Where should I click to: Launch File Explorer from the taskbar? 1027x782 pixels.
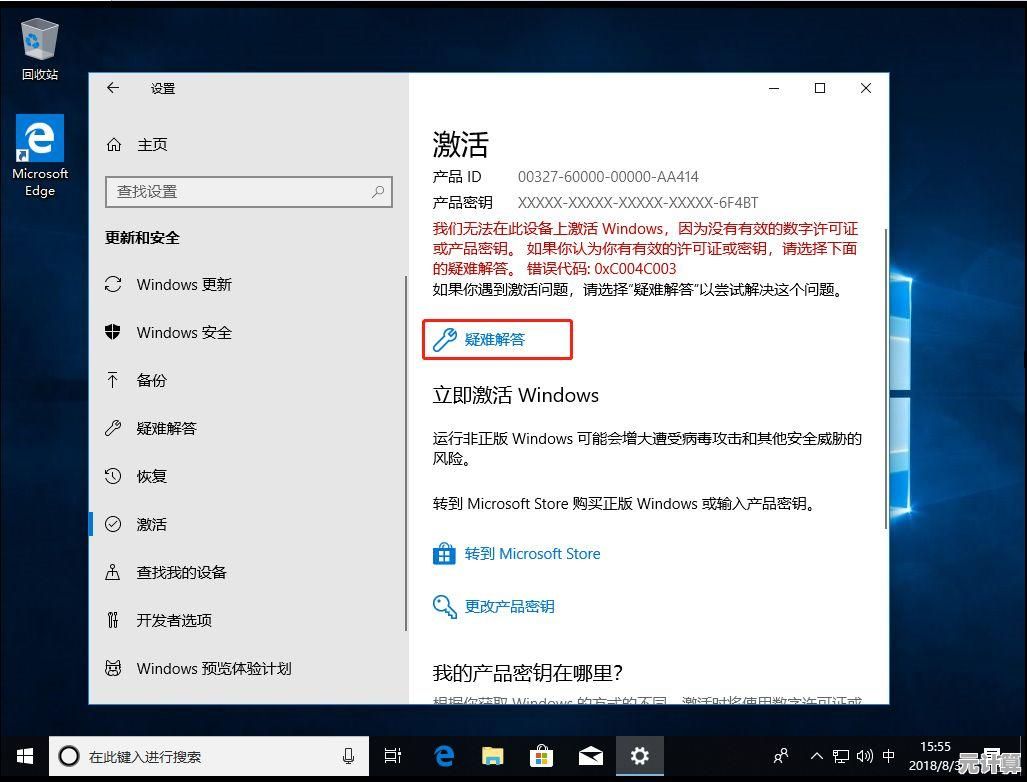pyautogui.click(x=492, y=756)
